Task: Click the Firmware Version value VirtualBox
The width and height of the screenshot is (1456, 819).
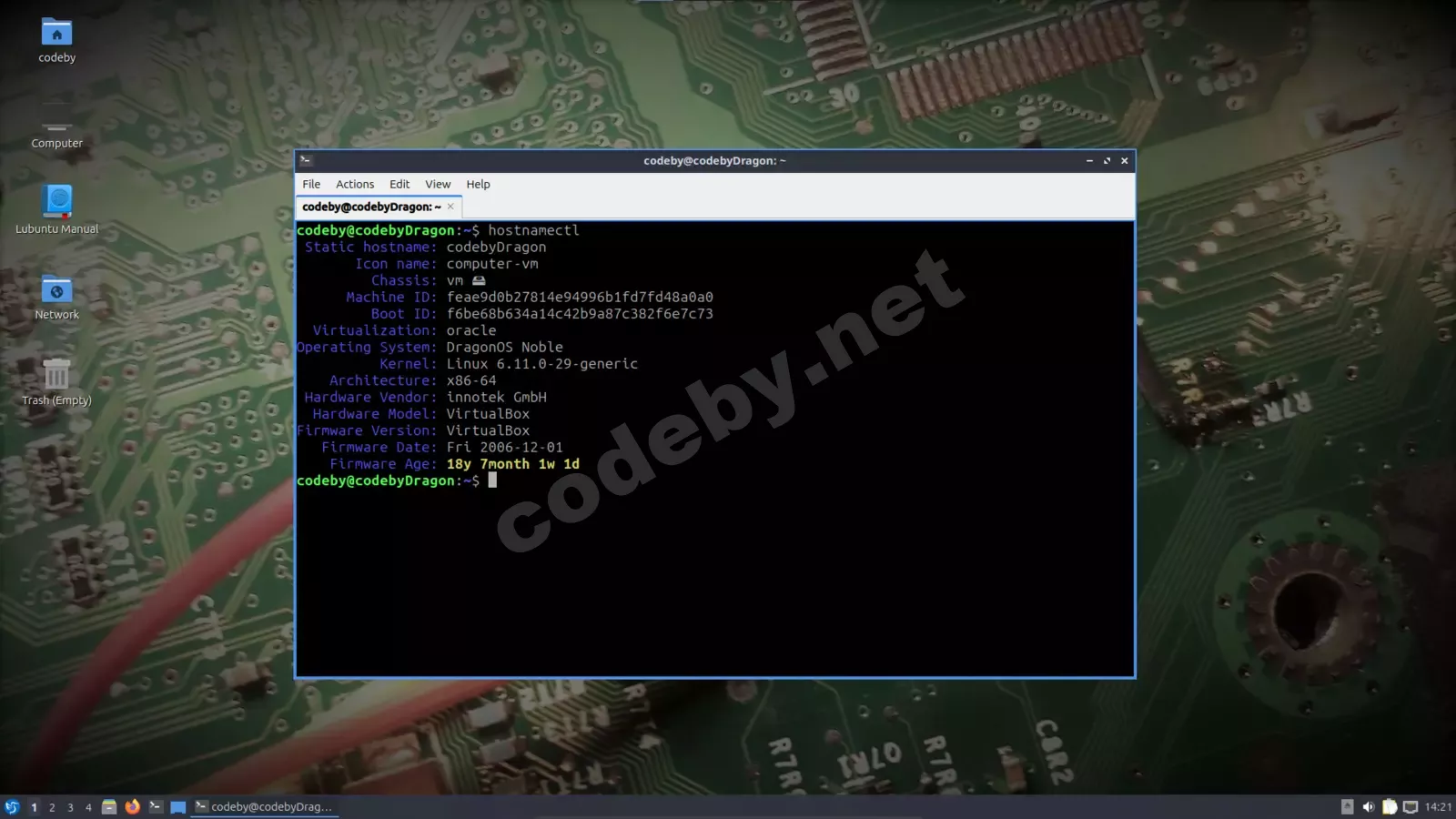Action: (x=488, y=430)
